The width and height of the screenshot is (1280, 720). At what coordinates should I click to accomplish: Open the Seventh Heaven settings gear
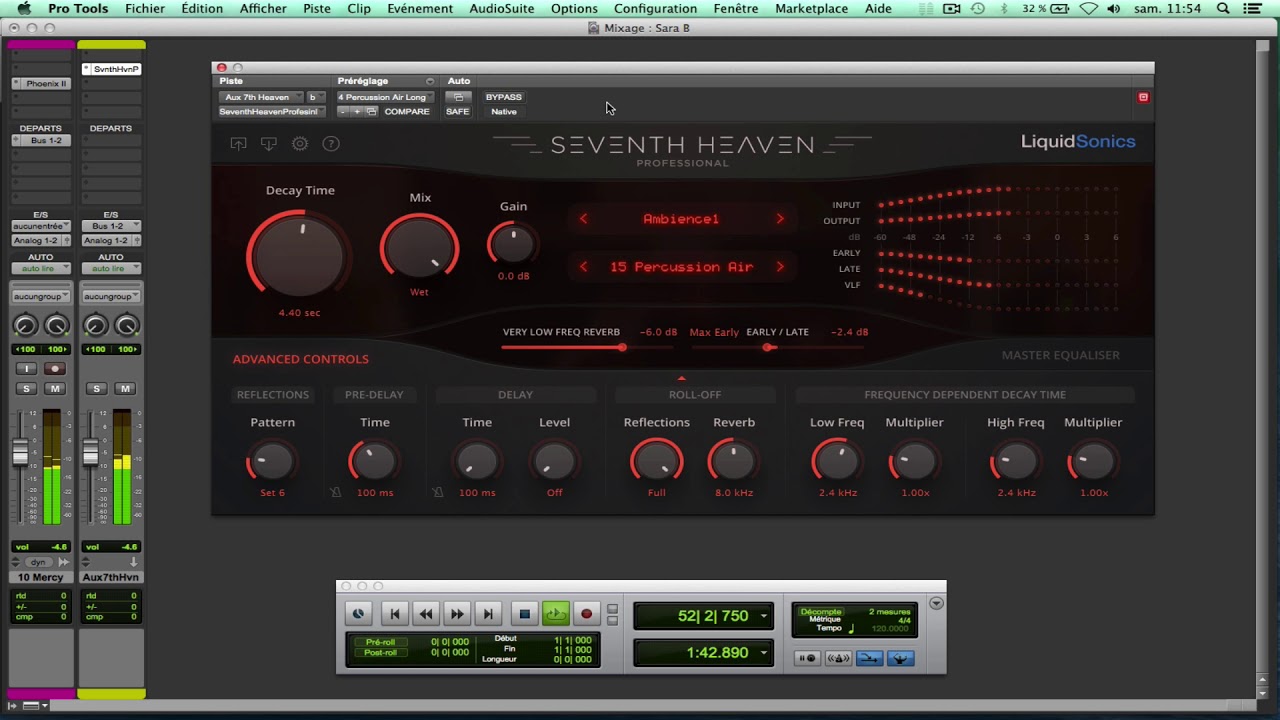pyautogui.click(x=300, y=144)
